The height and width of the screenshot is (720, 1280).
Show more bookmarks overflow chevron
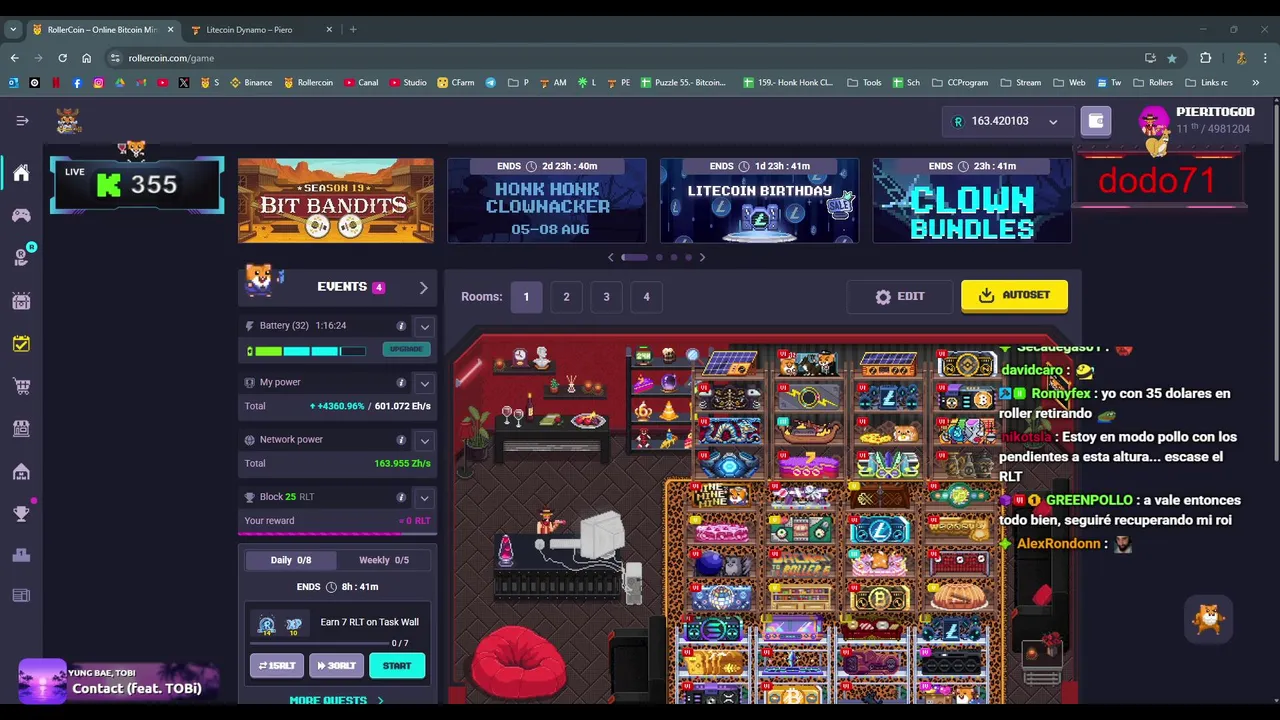pyautogui.click(x=1256, y=83)
